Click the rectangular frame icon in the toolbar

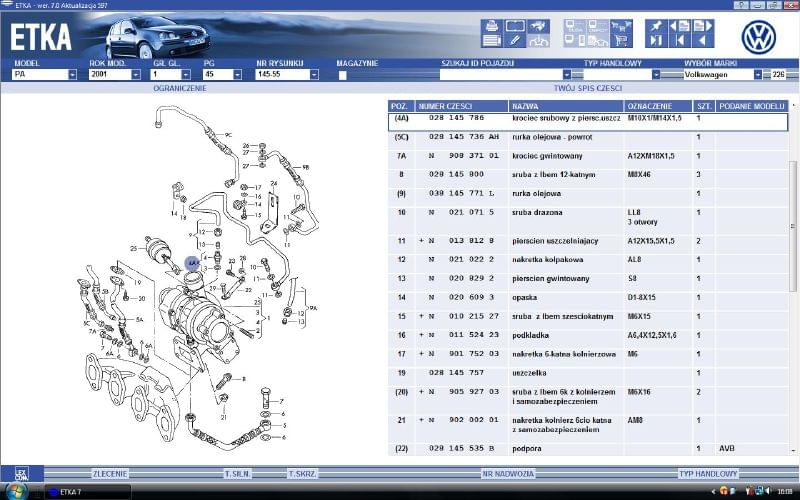(515, 26)
